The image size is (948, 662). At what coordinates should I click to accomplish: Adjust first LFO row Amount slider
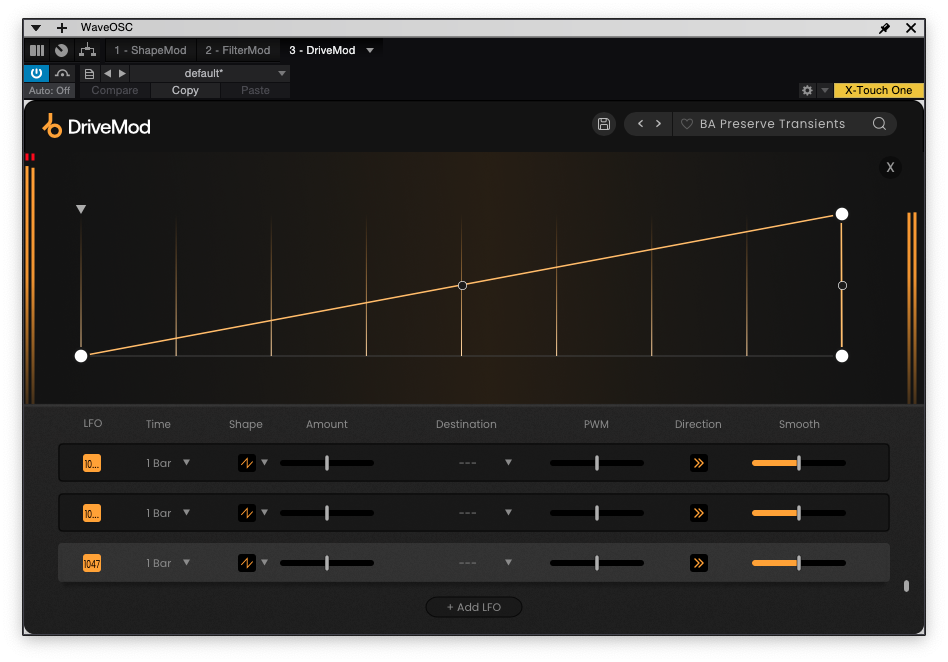[x=326, y=463]
